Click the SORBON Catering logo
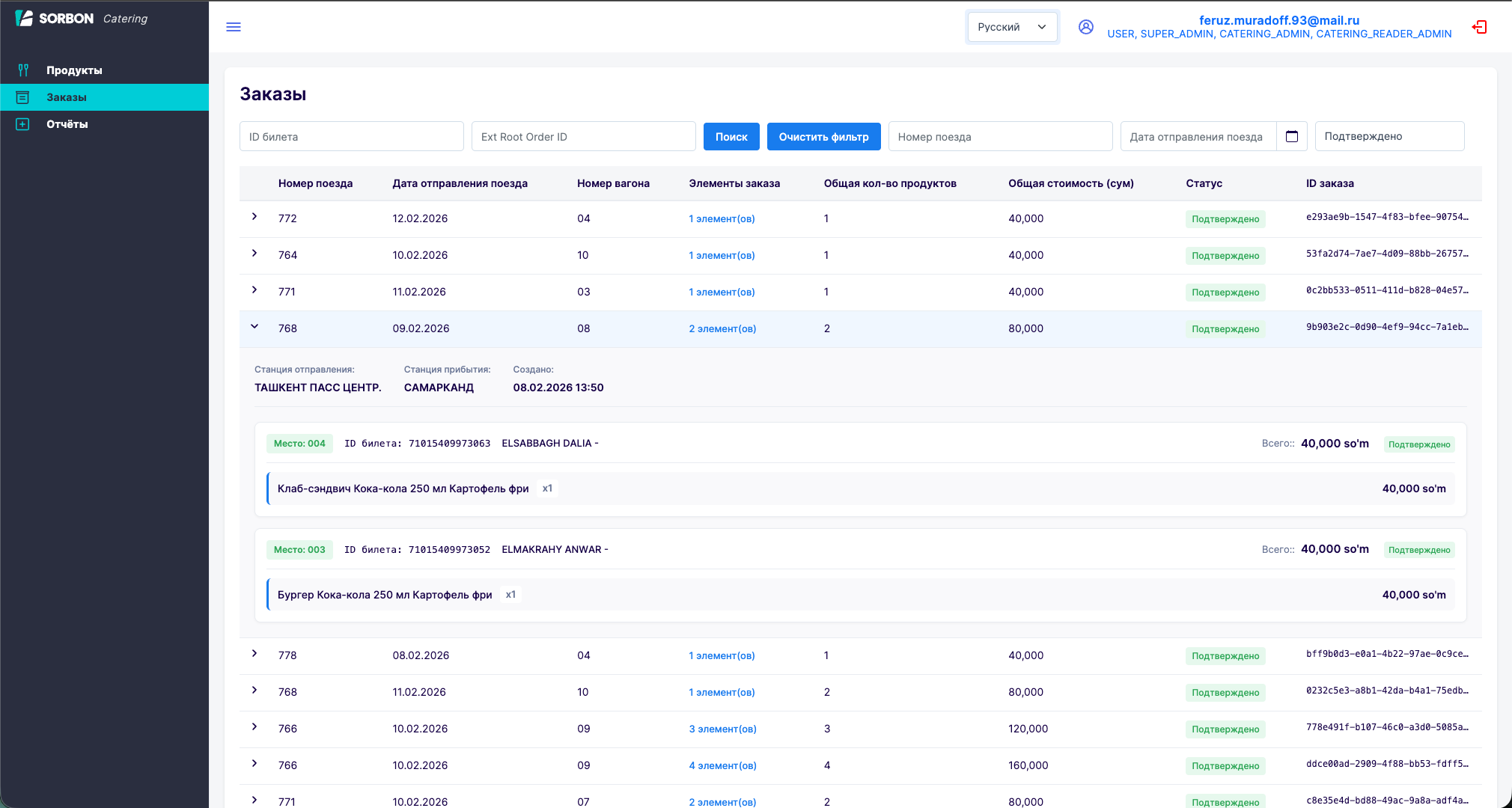The width and height of the screenshot is (1512, 808). pos(77,18)
